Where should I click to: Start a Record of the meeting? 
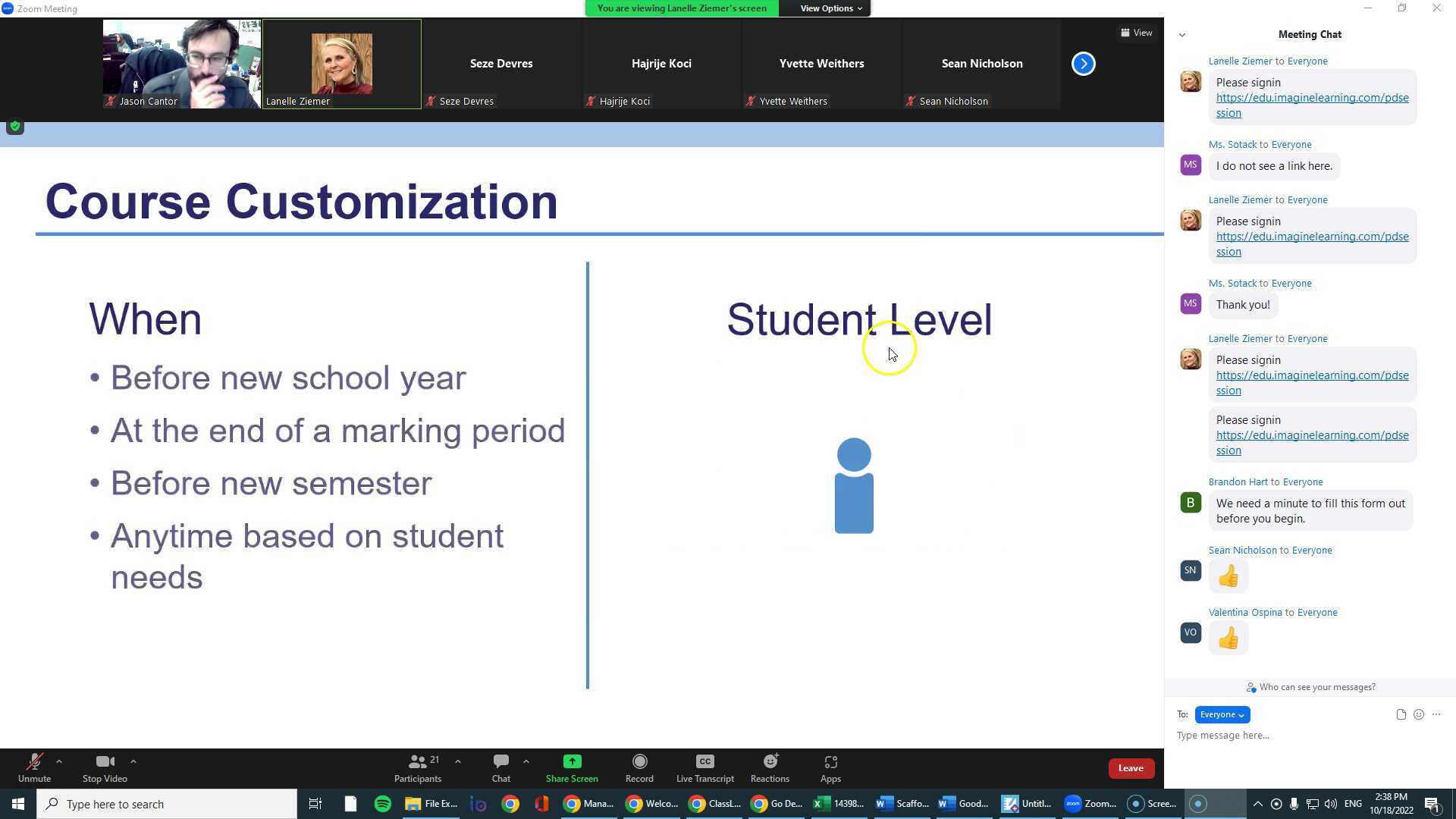pos(639,767)
